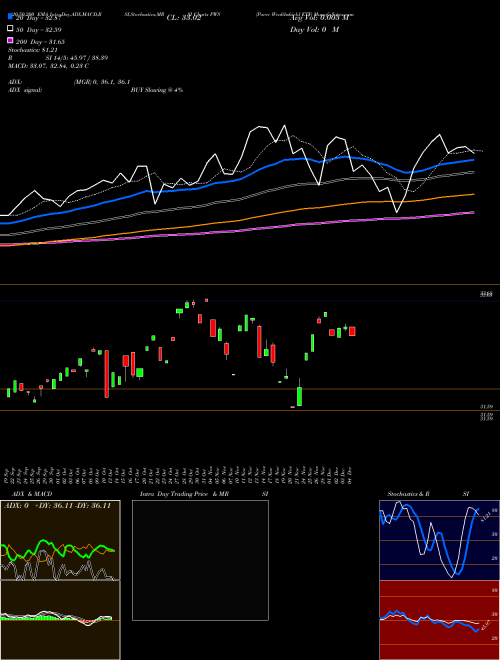500x660 pixels.
Task: Click the tall red candlestick at chart's left
Action: coord(107,374)
